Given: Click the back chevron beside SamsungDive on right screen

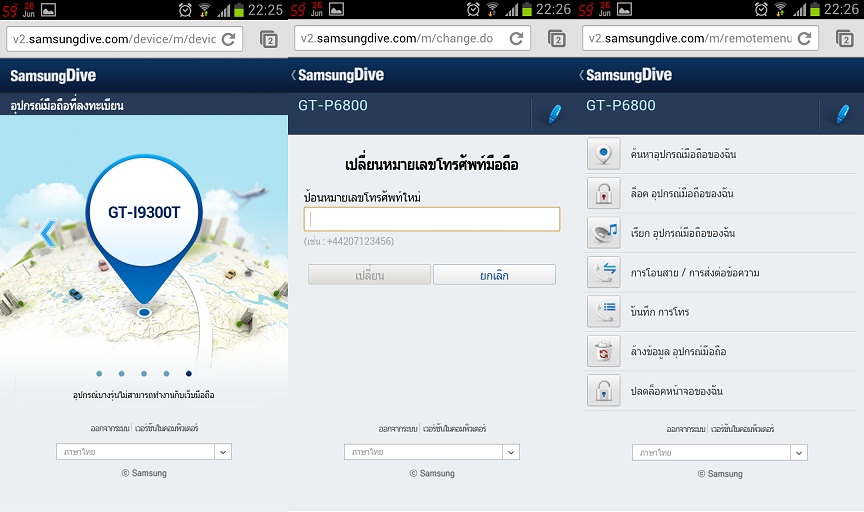Looking at the screenshot, I should [581, 75].
